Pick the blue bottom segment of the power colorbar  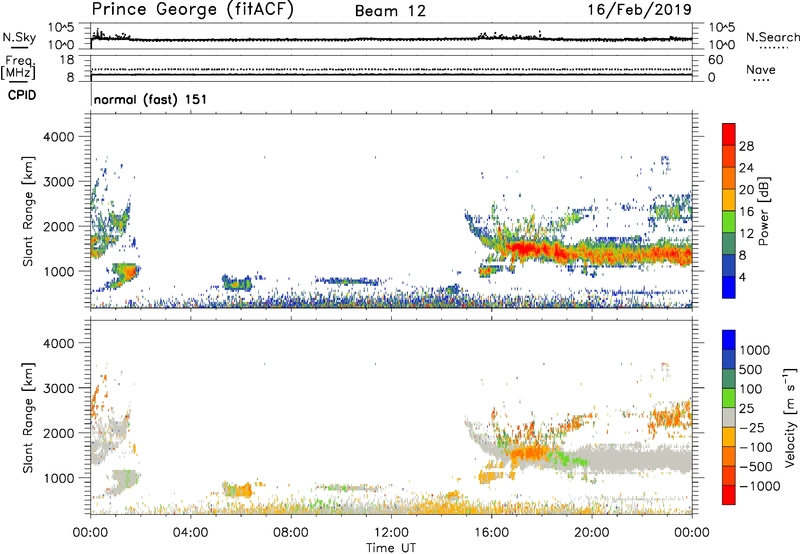[729, 287]
